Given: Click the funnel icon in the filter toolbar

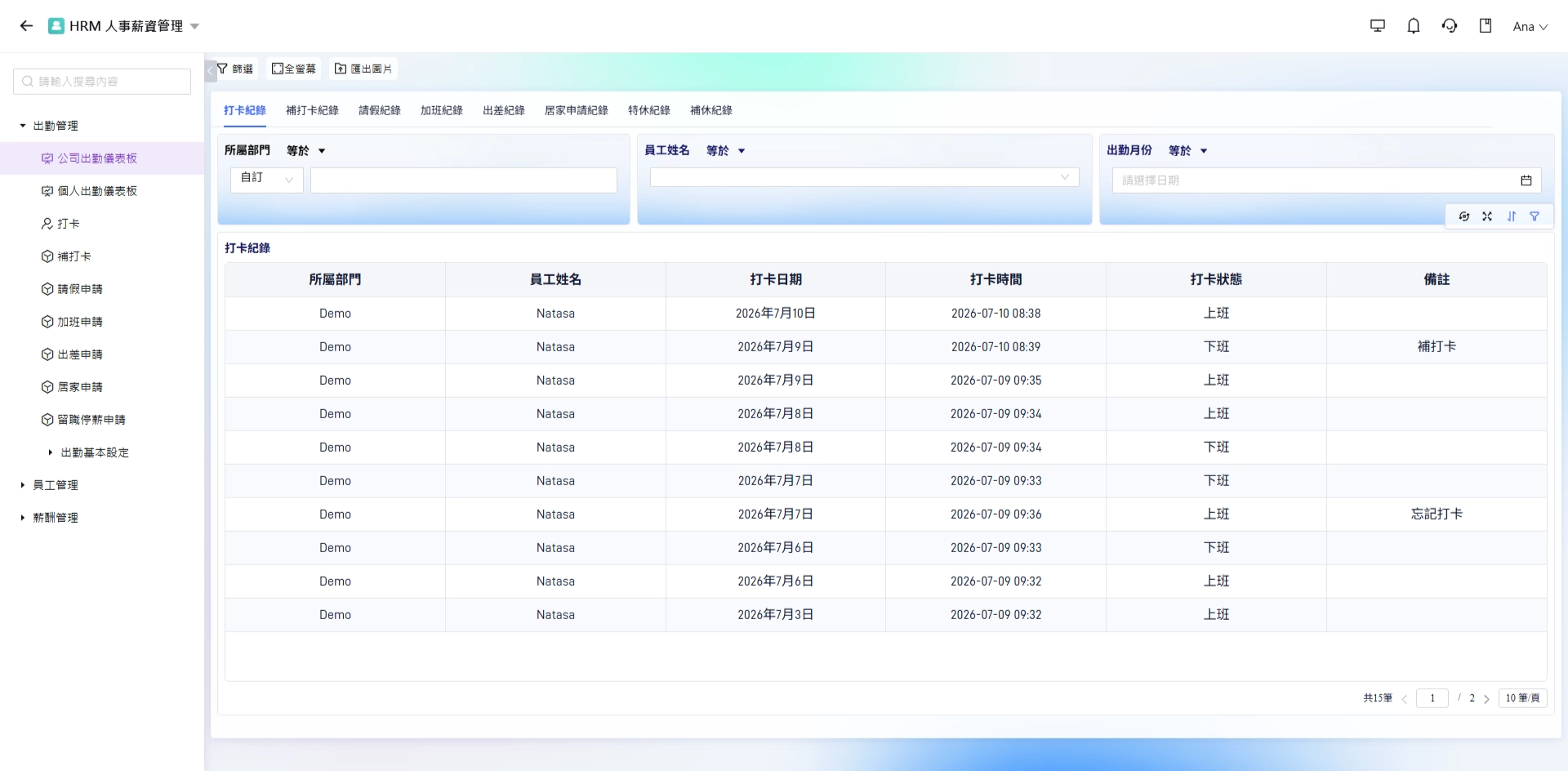Looking at the screenshot, I should pyautogui.click(x=1535, y=216).
